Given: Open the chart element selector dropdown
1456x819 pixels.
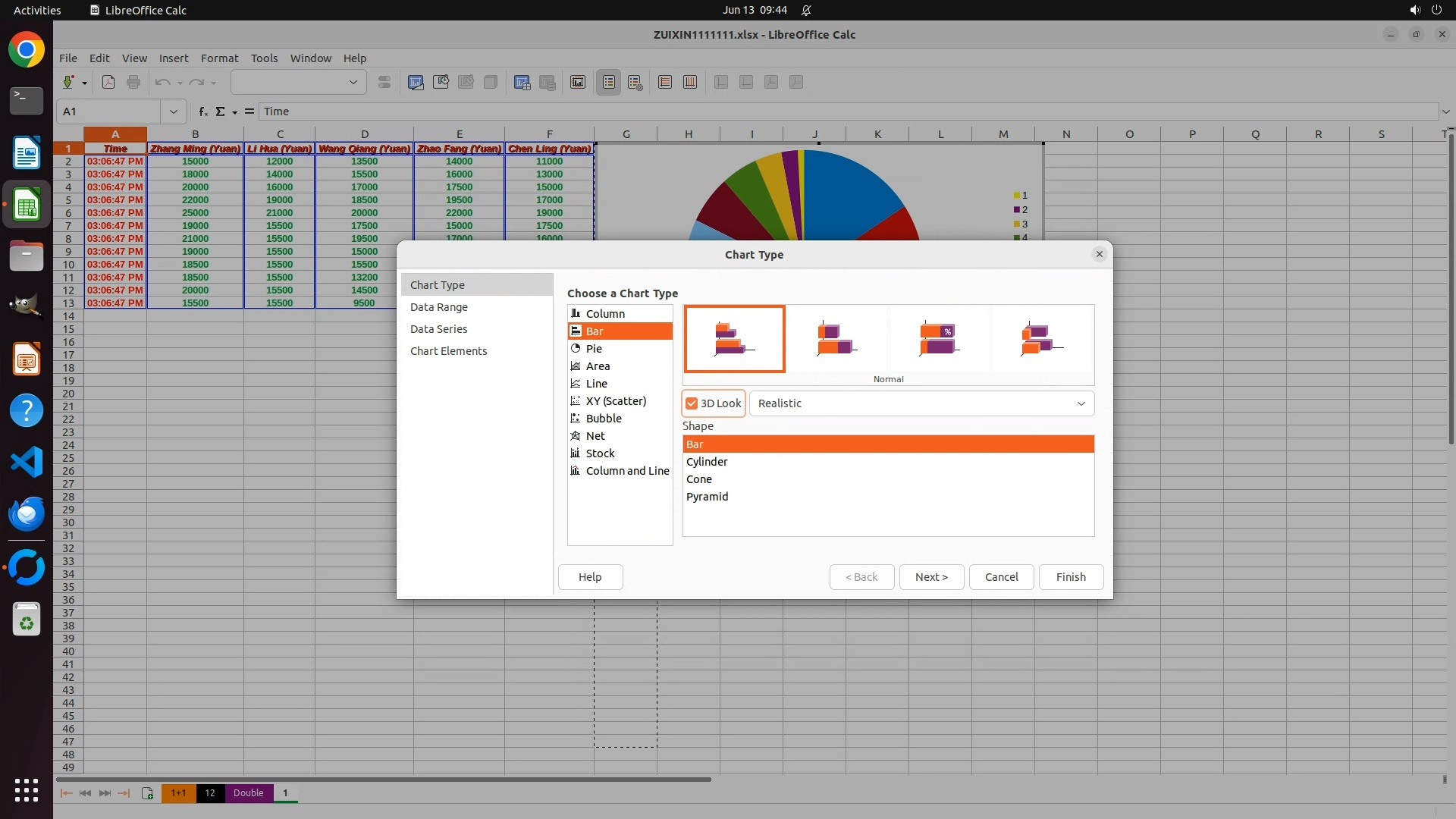Looking at the screenshot, I should [x=353, y=83].
